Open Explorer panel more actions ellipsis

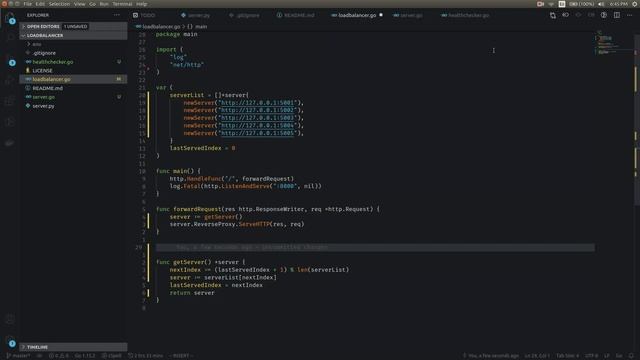(x=117, y=15)
